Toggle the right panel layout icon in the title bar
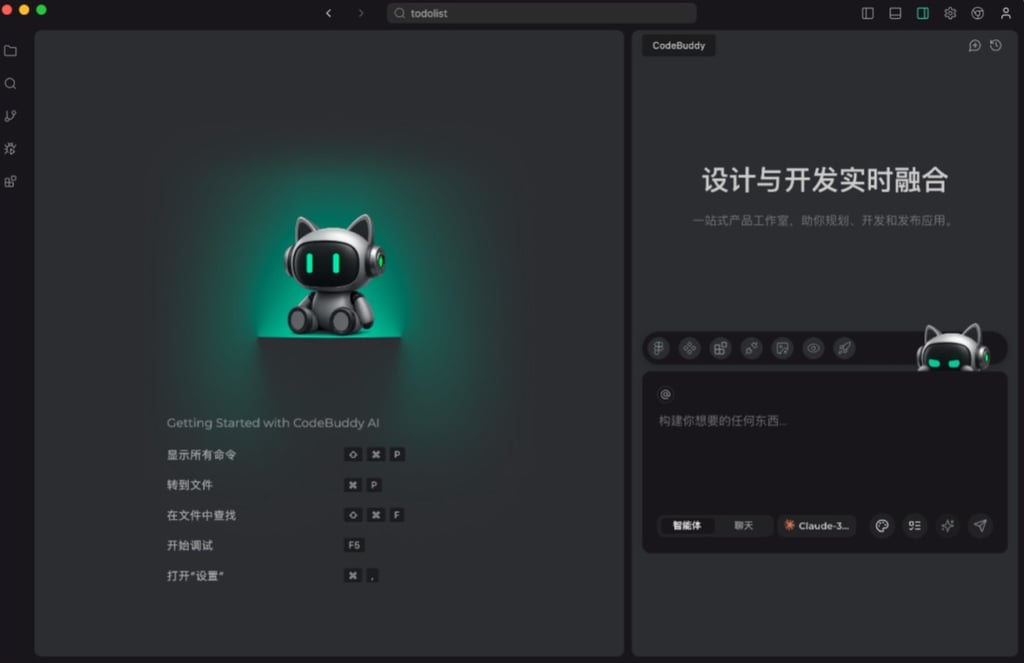 click(x=921, y=13)
